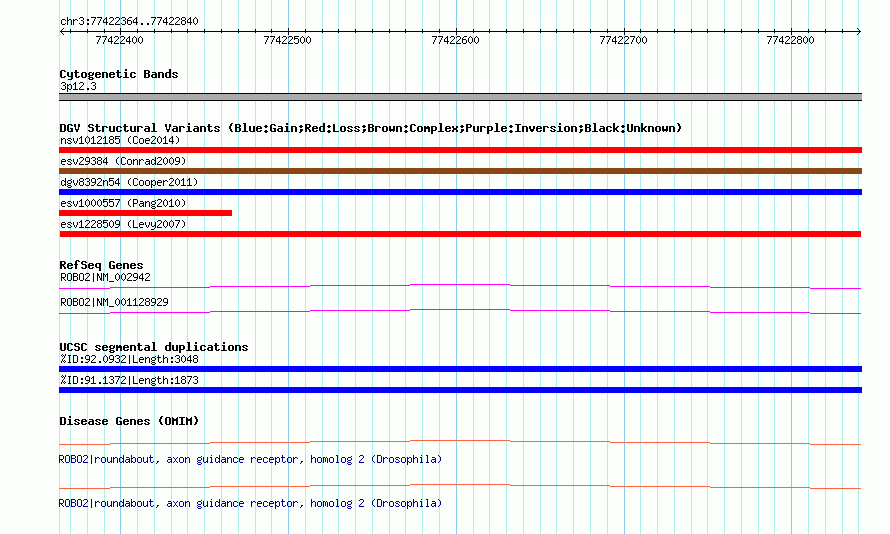Click the ROBO2|NM_001128929 transcript label
890x534 pixels.
[114, 302]
